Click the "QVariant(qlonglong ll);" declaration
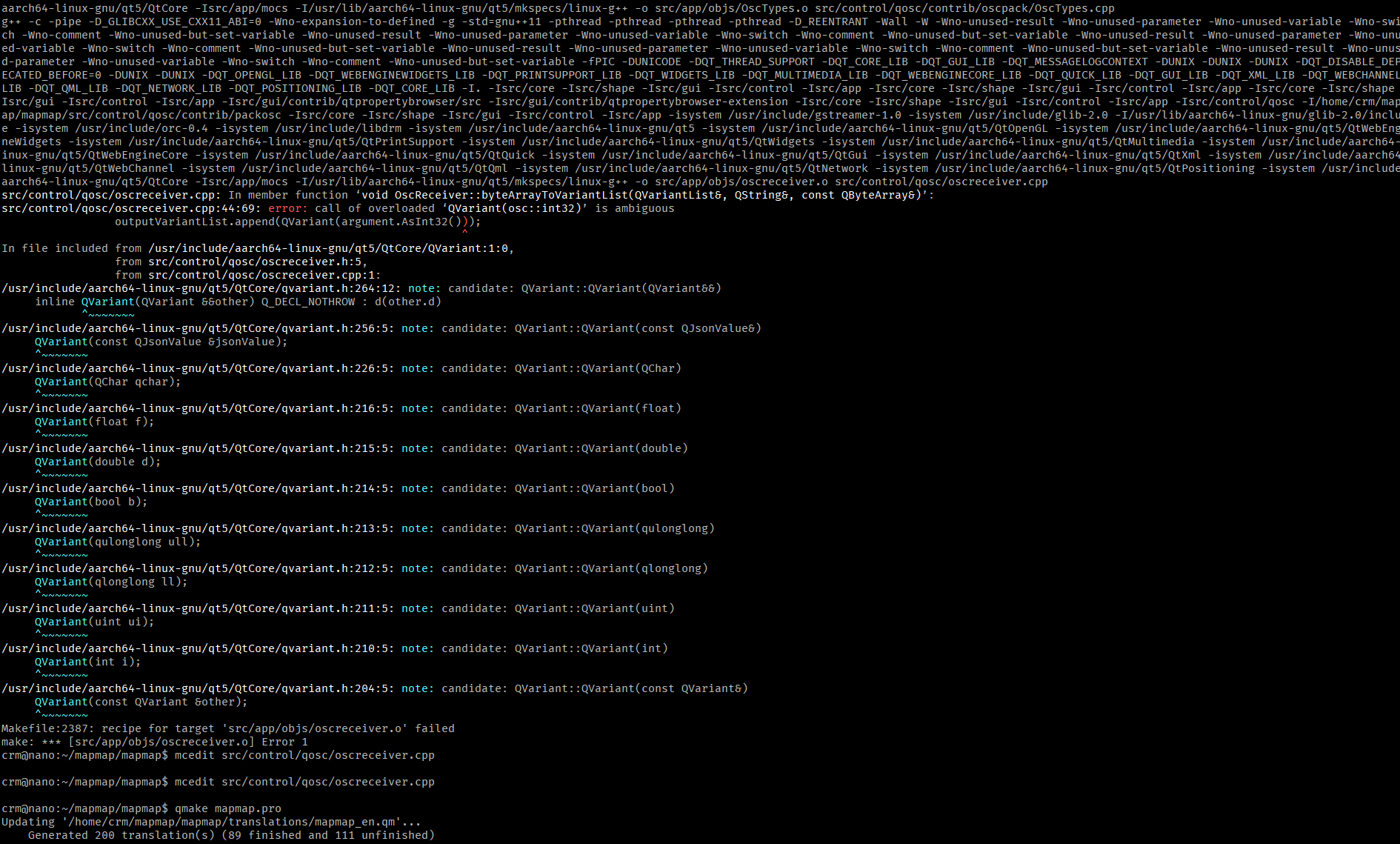 point(111,582)
